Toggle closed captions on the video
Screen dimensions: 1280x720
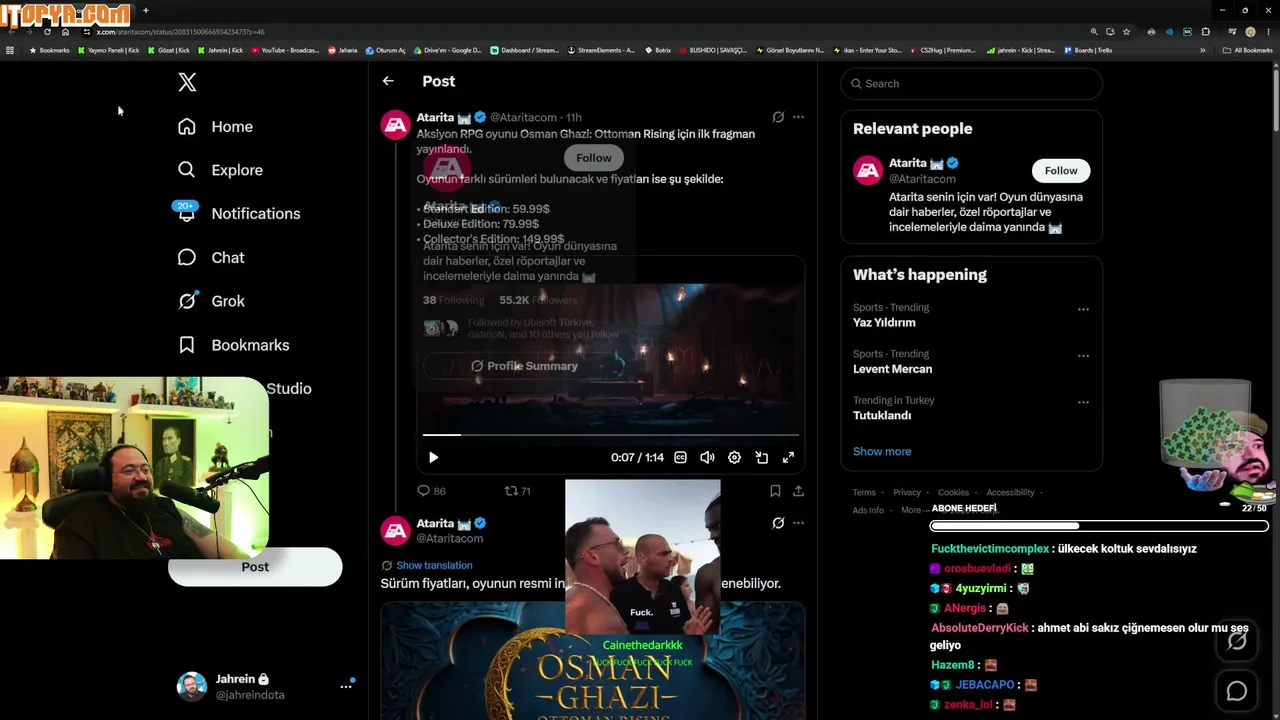click(680, 457)
